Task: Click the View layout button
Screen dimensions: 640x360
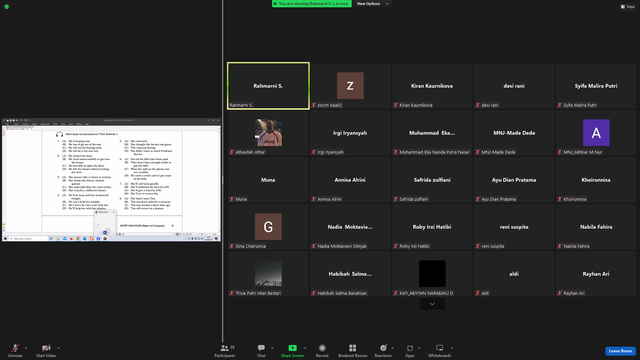Action: (628, 7)
